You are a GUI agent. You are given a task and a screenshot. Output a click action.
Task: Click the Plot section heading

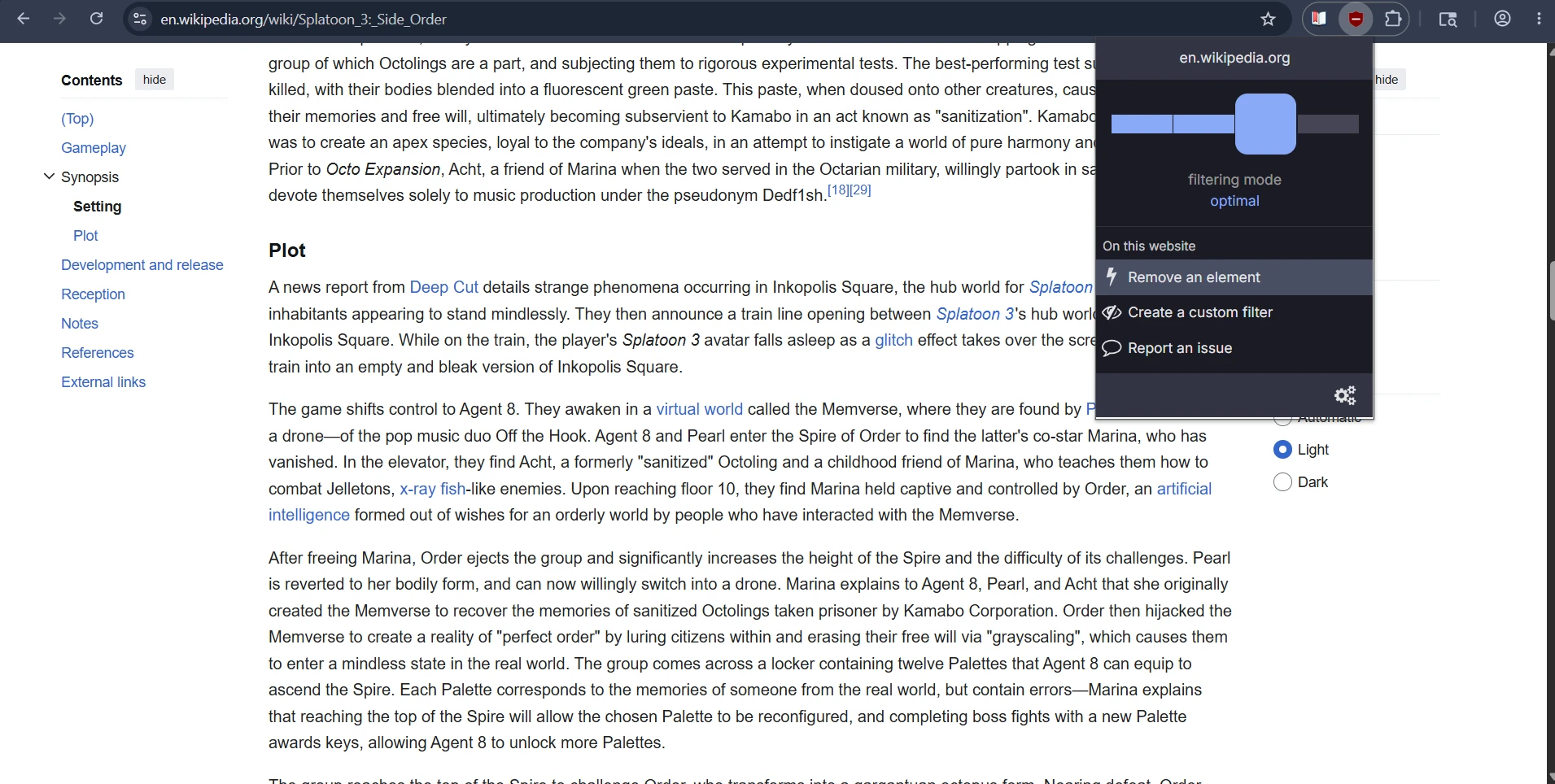tap(287, 250)
